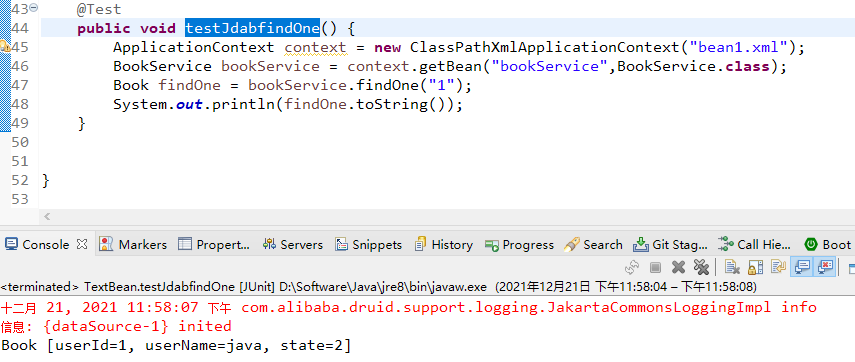Image resolution: width=855 pixels, height=362 pixels.
Task: Close the Console view tab
Action: pyautogui.click(x=82, y=244)
